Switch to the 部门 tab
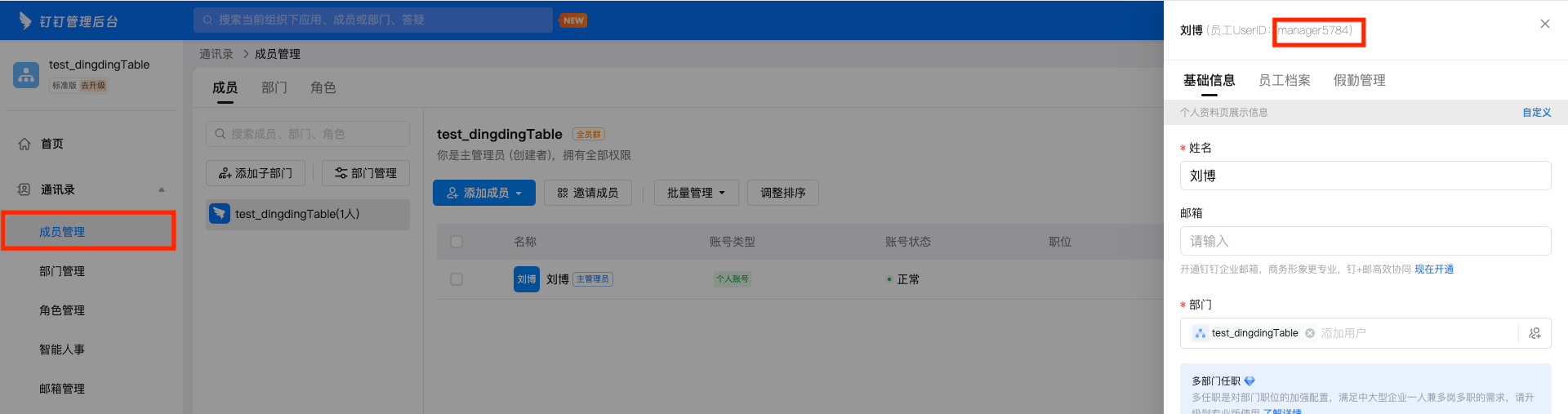1568x414 pixels. click(274, 87)
